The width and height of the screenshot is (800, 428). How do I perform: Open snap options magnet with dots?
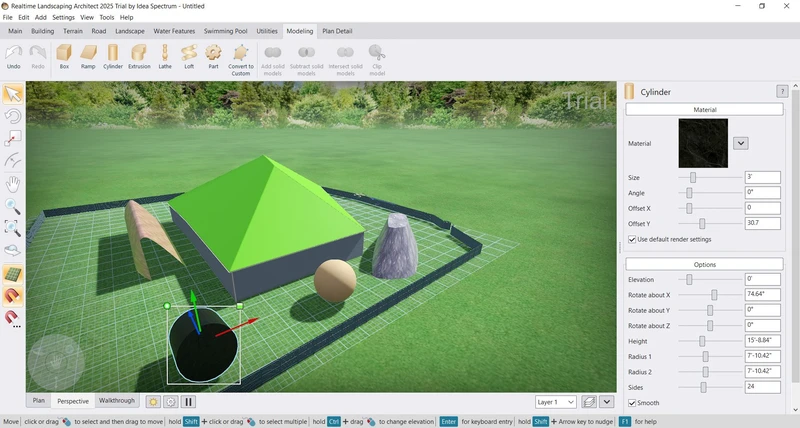(13, 318)
